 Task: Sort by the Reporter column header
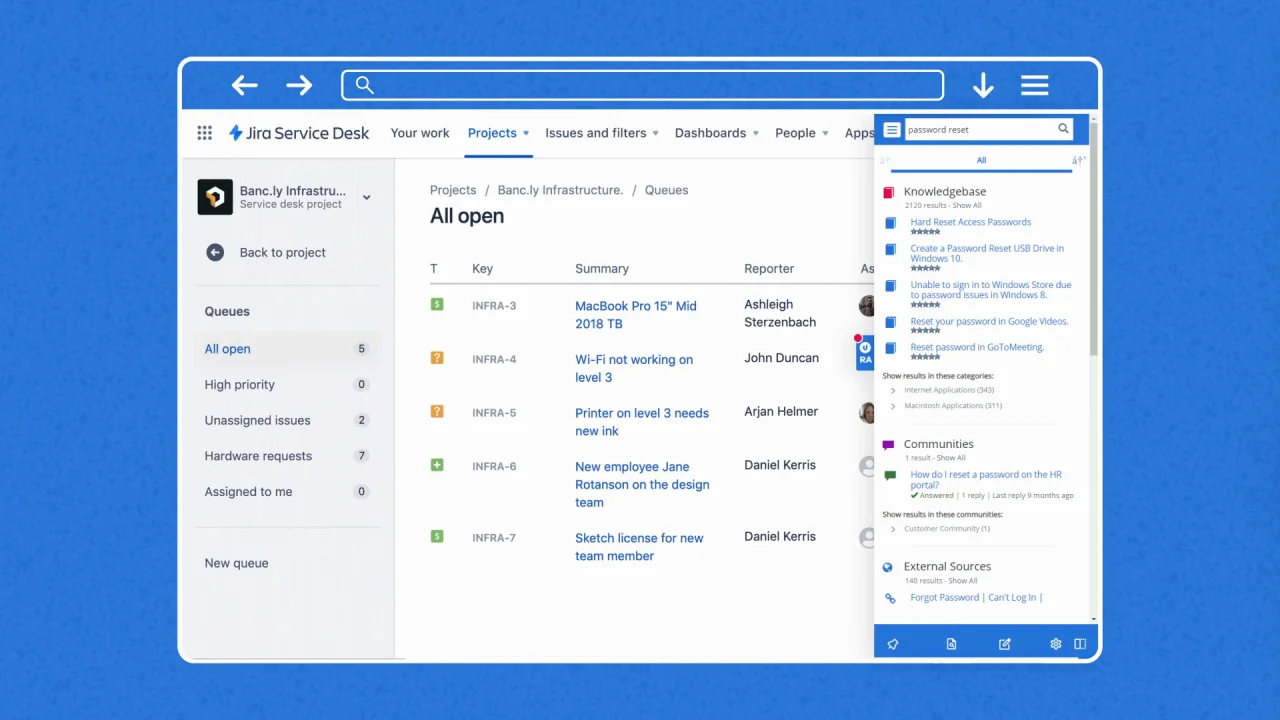[769, 269]
